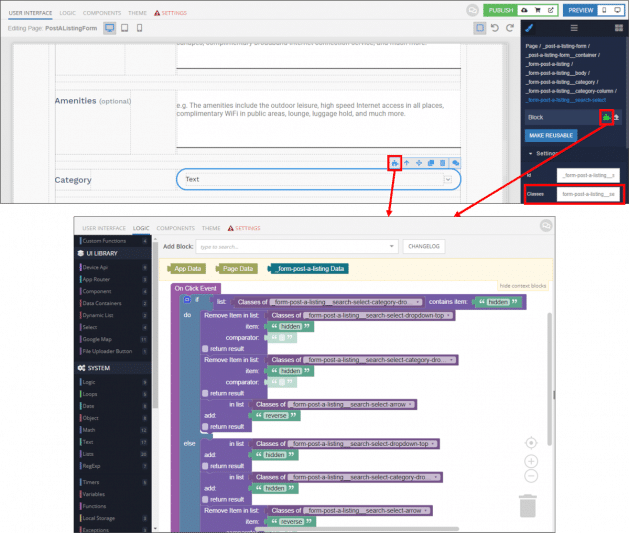Screen dimensions: 629x533
Task: Click the hide context blocks link
Action: click(x=523, y=286)
